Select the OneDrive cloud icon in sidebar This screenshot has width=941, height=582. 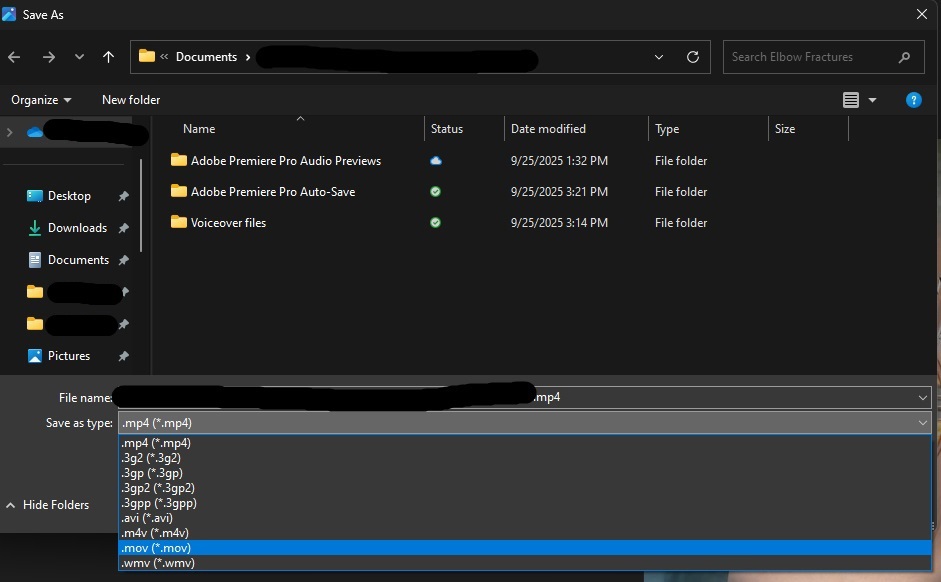pyautogui.click(x=35, y=132)
